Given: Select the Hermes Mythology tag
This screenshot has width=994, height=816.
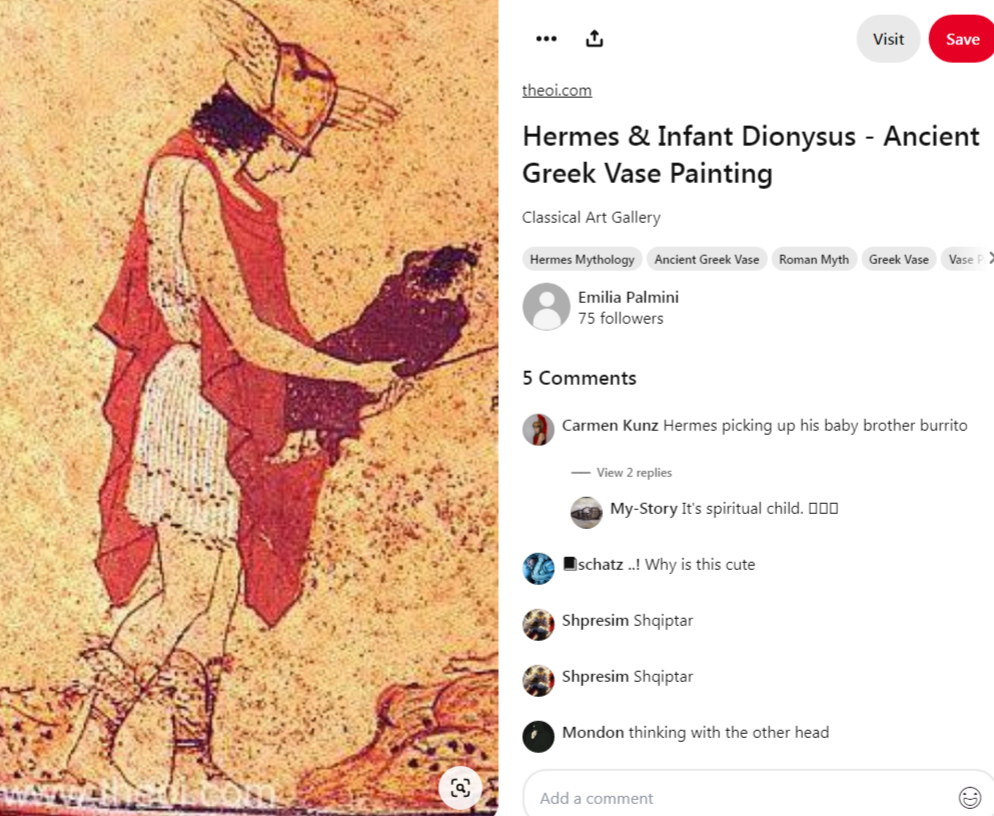Looking at the screenshot, I should 582,259.
